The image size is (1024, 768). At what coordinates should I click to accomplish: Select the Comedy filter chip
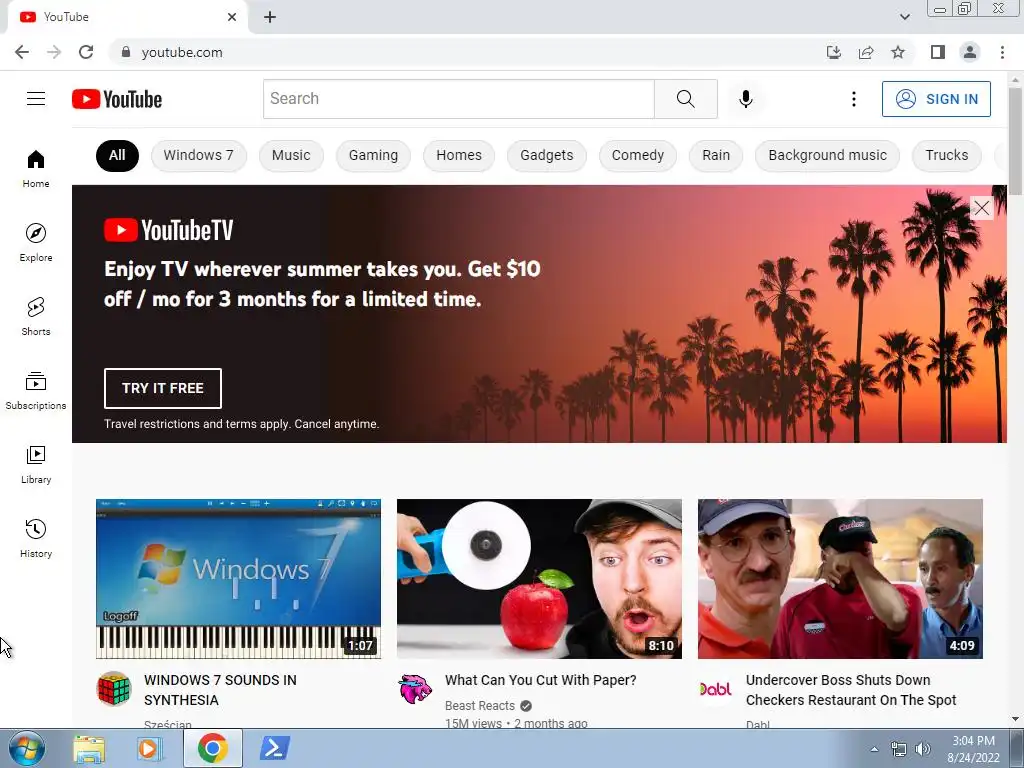click(x=638, y=155)
